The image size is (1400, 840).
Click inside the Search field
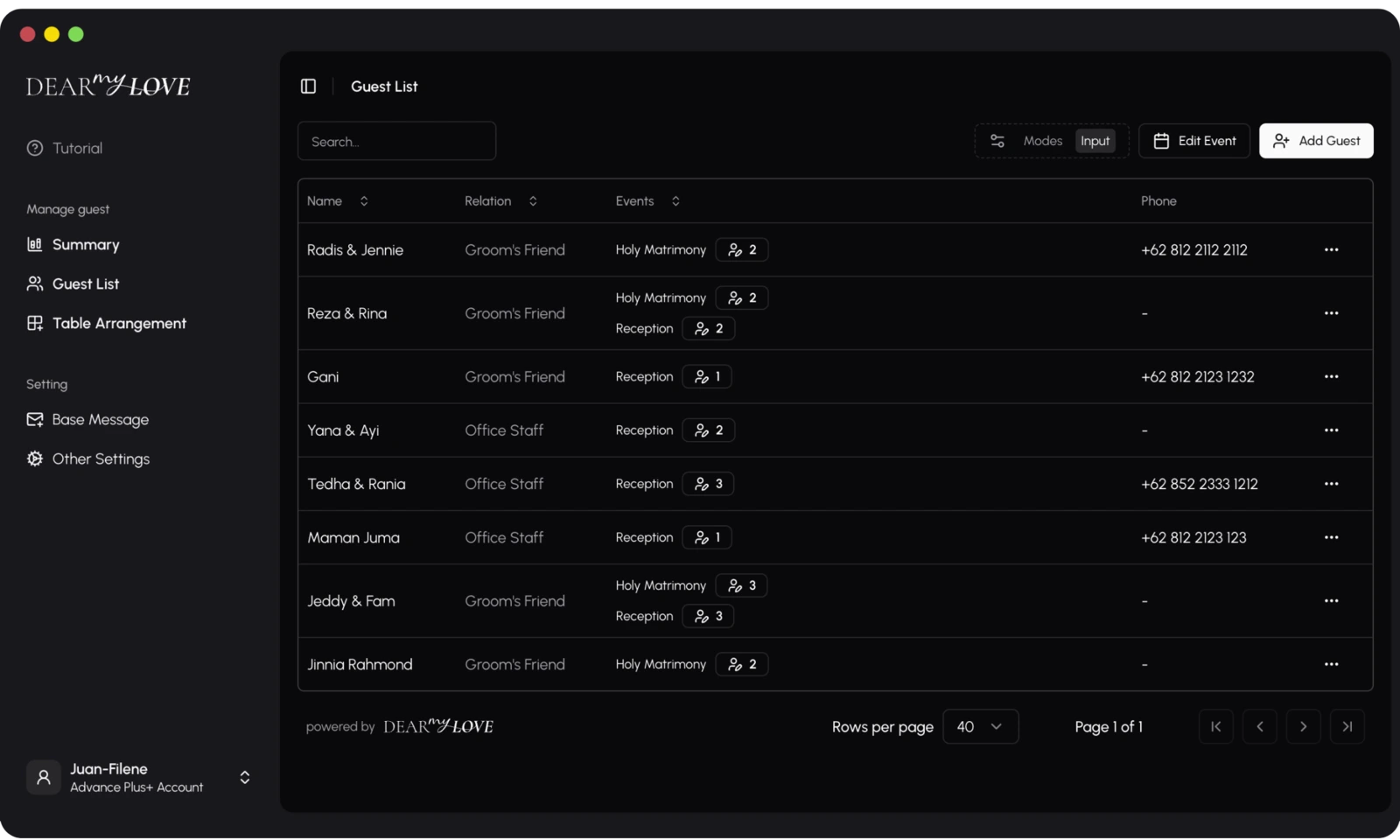click(x=396, y=141)
